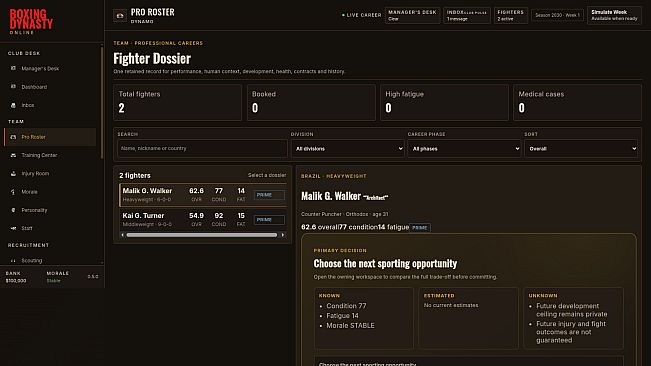Open Training Center menu item
This screenshot has width=651, height=366.
[x=50, y=155]
